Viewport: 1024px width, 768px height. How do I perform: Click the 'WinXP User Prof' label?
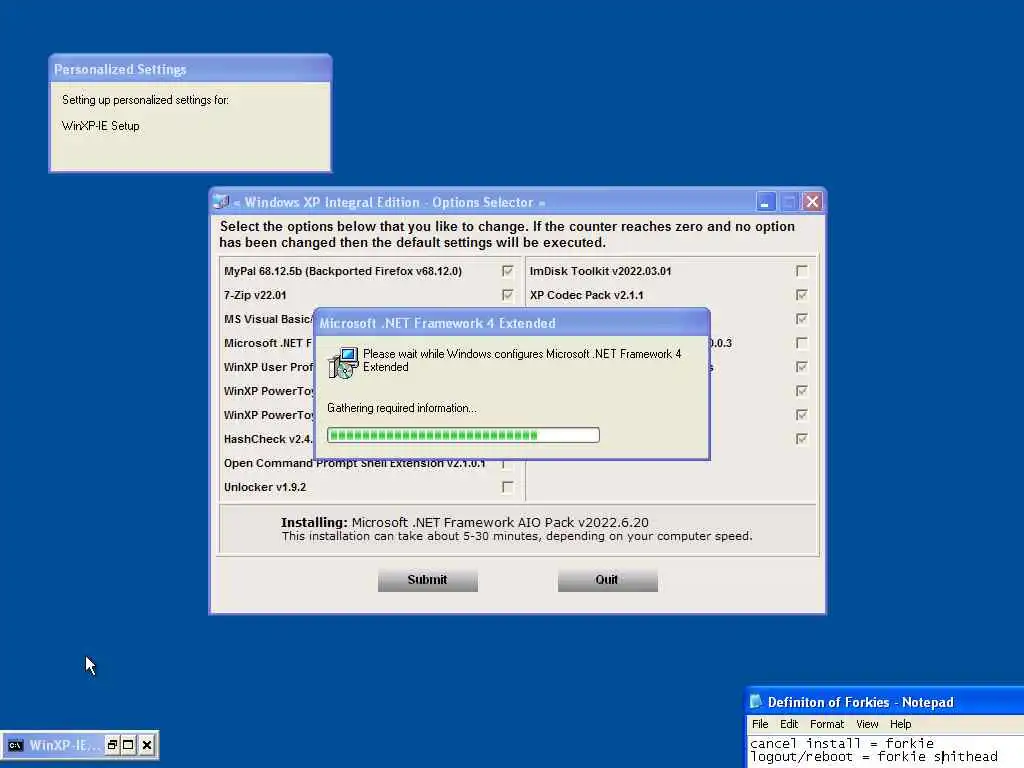click(x=268, y=367)
